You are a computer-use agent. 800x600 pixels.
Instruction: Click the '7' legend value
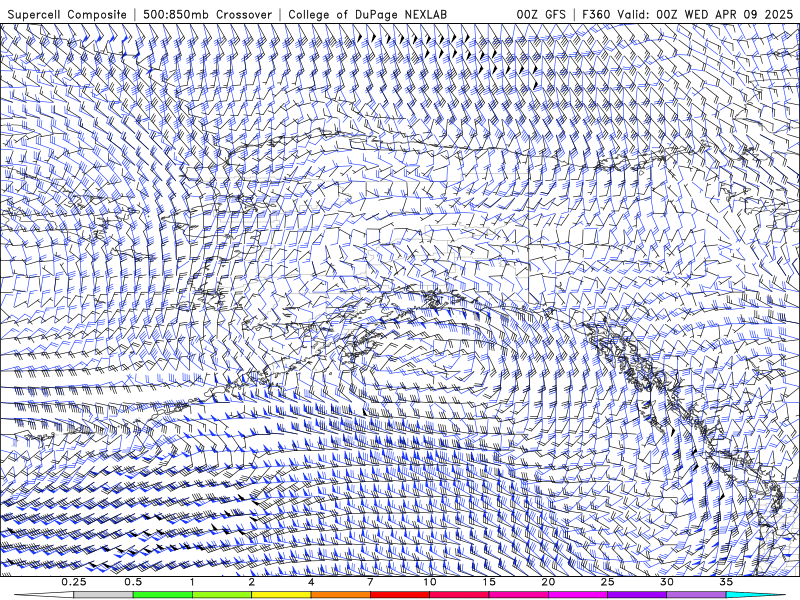point(370,582)
